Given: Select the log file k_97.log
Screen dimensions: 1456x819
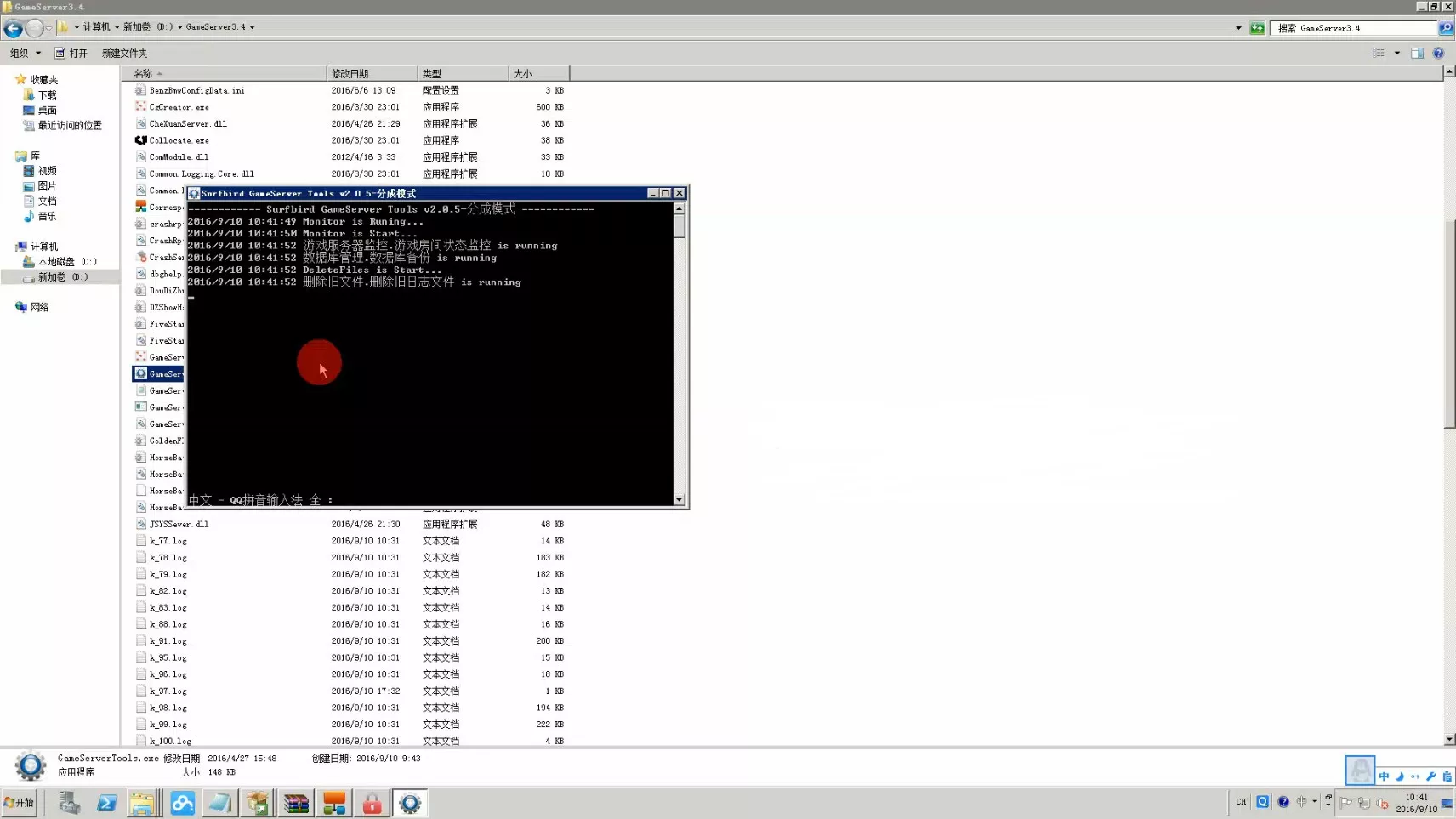Looking at the screenshot, I should point(168,691).
